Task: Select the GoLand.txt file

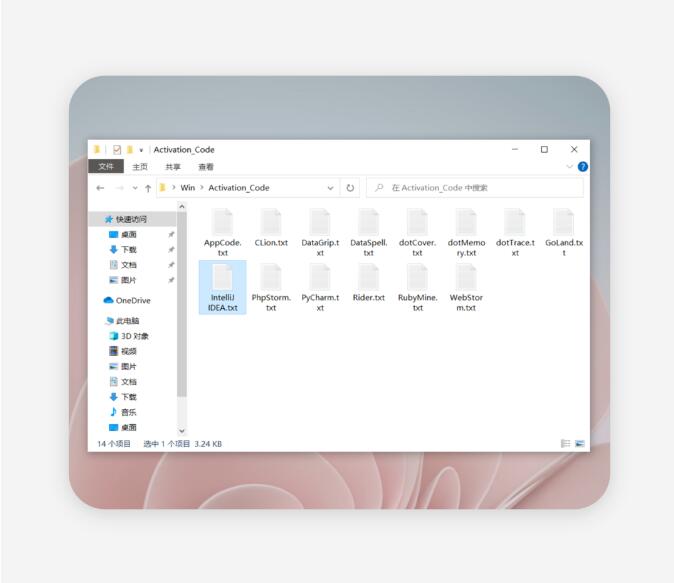Action: (x=563, y=222)
